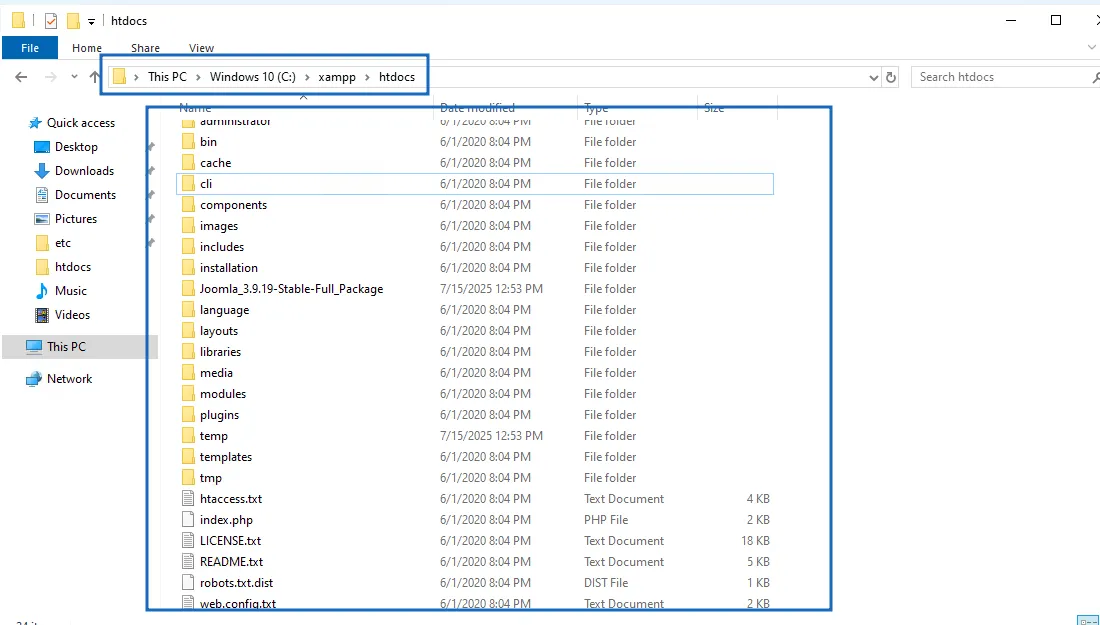Open the New folder icon in Quick Access Toolbar
This screenshot has width=1100, height=625.
point(74,19)
